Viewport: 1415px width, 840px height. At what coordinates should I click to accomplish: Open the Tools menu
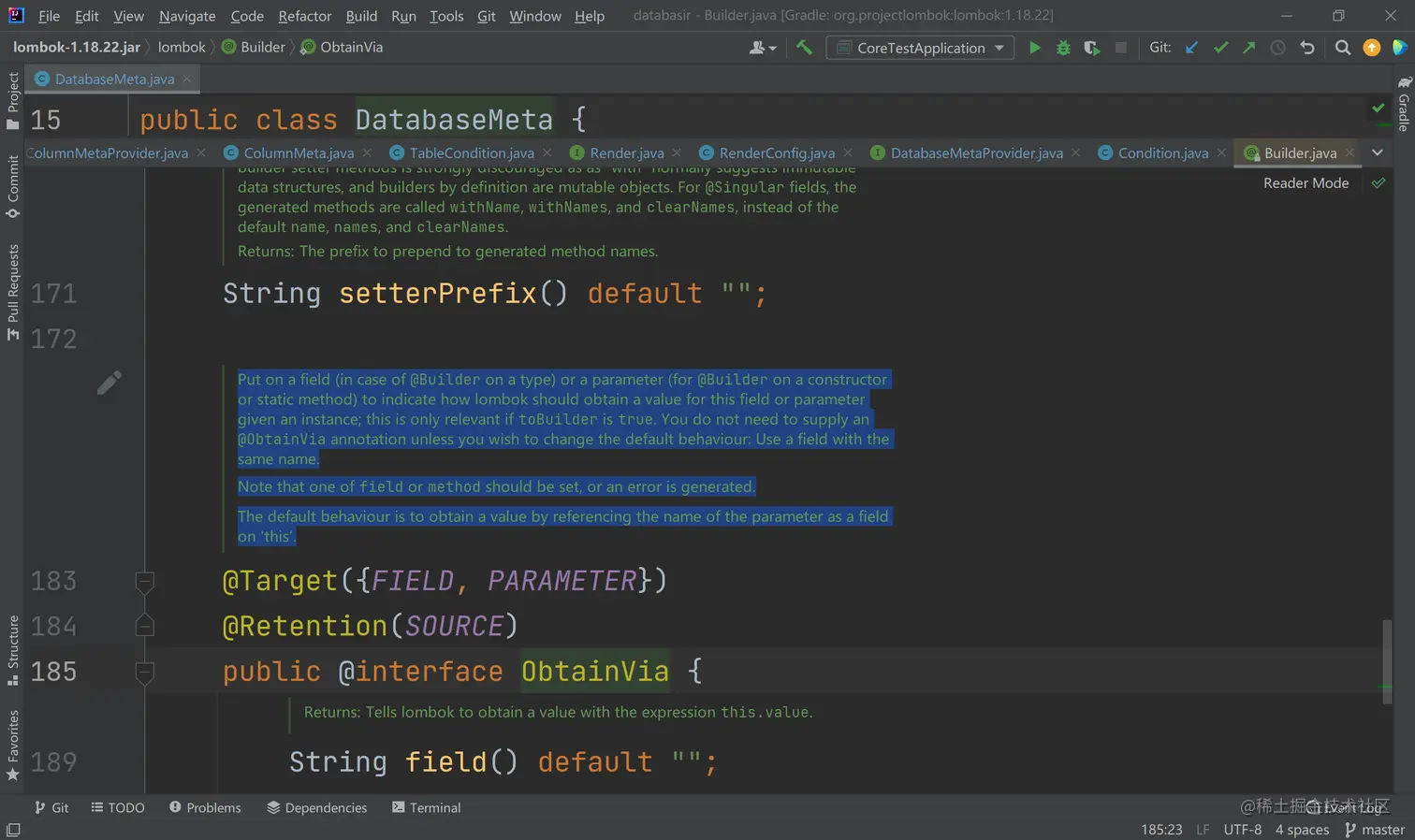pyautogui.click(x=446, y=16)
